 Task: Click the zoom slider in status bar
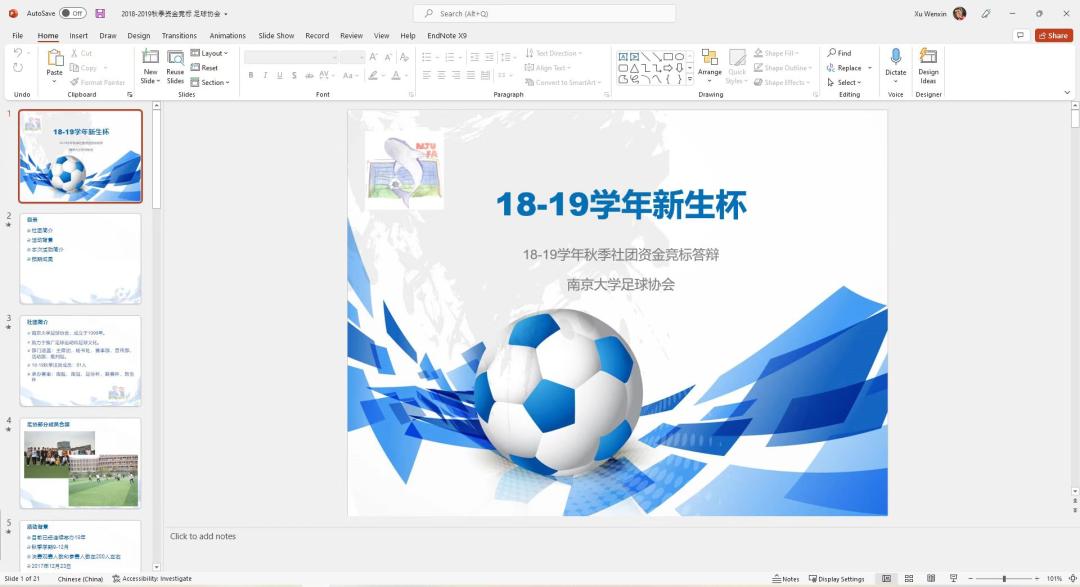[x=1004, y=579]
